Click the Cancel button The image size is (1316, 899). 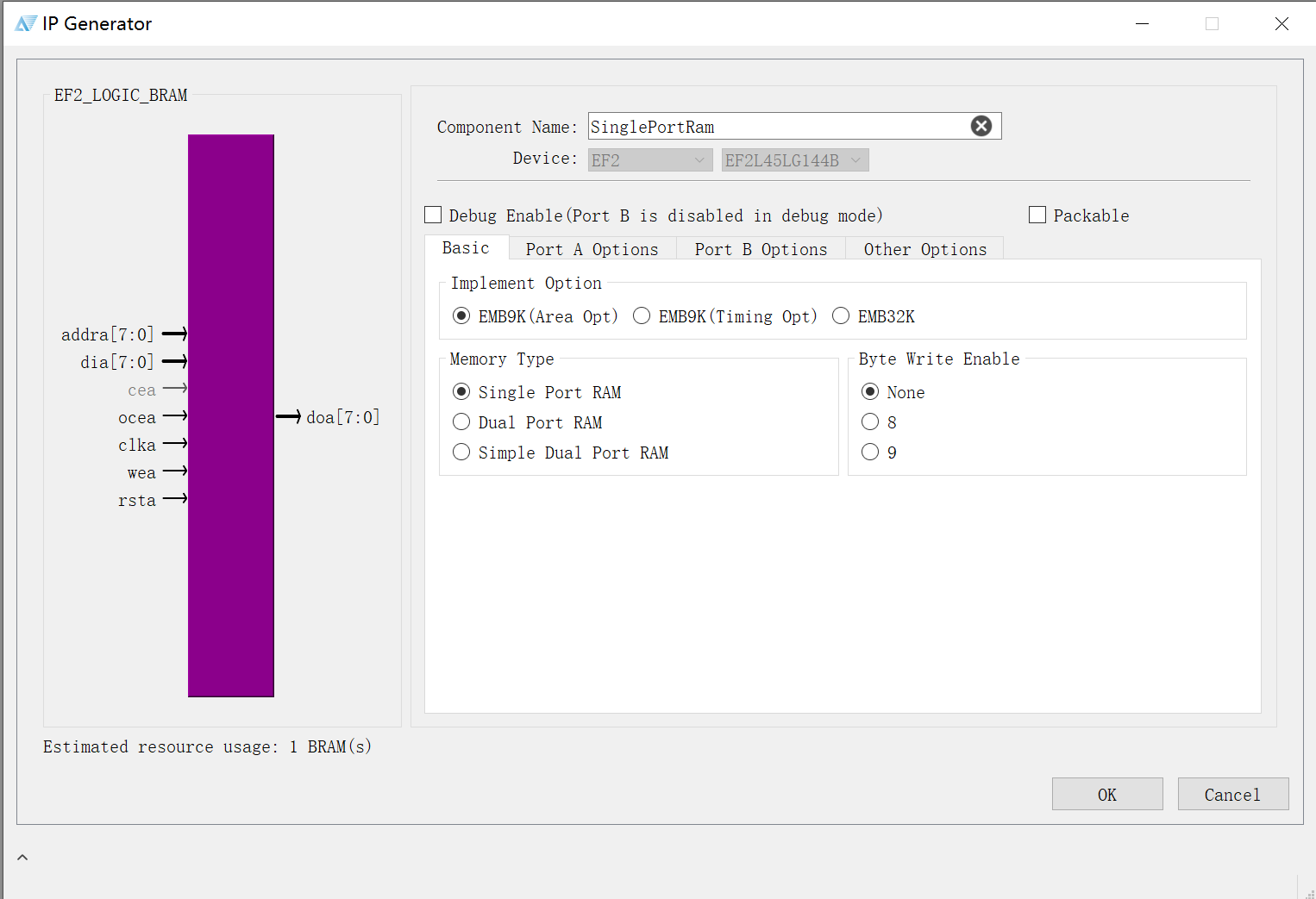point(1233,794)
